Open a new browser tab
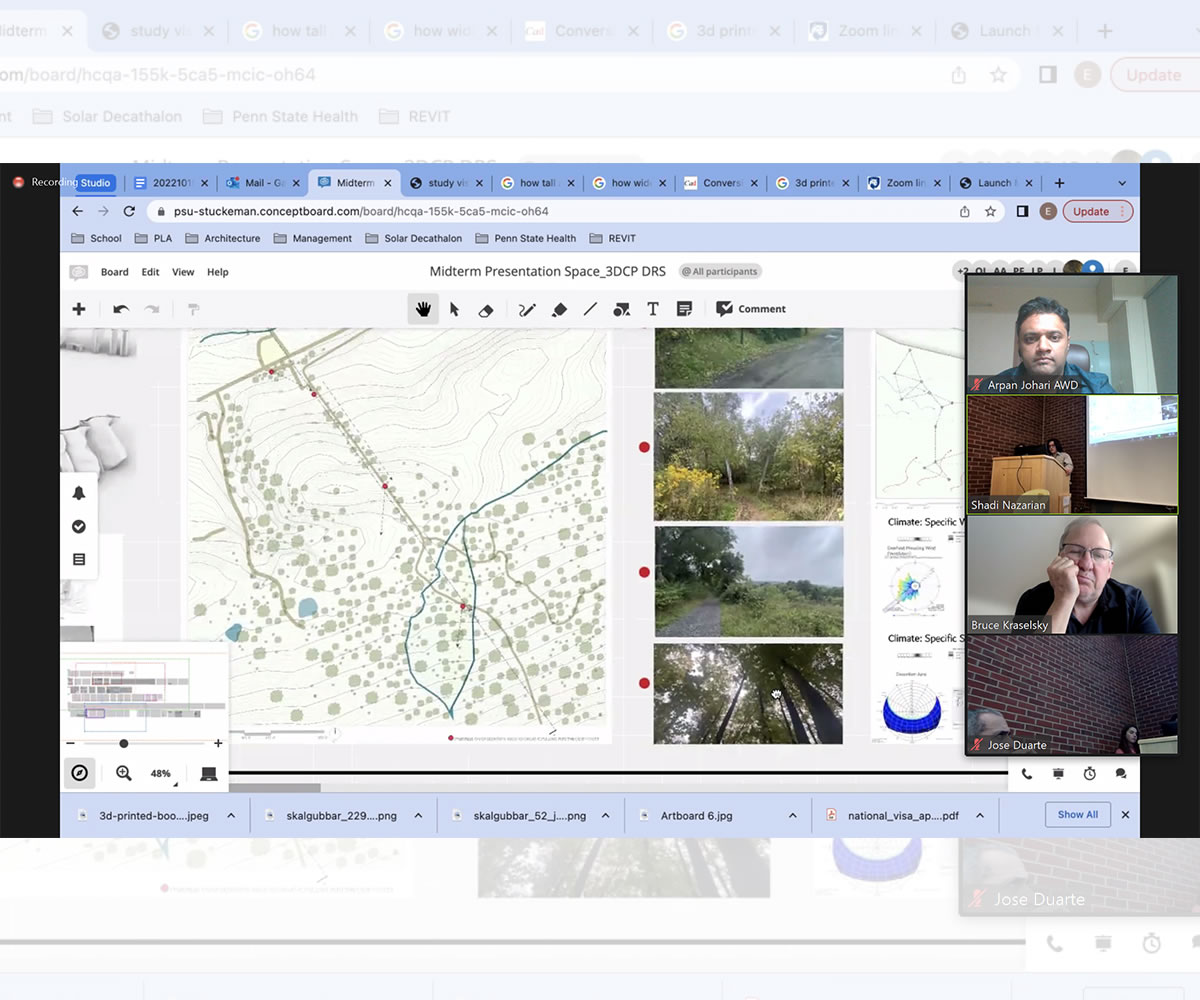 coord(1059,183)
